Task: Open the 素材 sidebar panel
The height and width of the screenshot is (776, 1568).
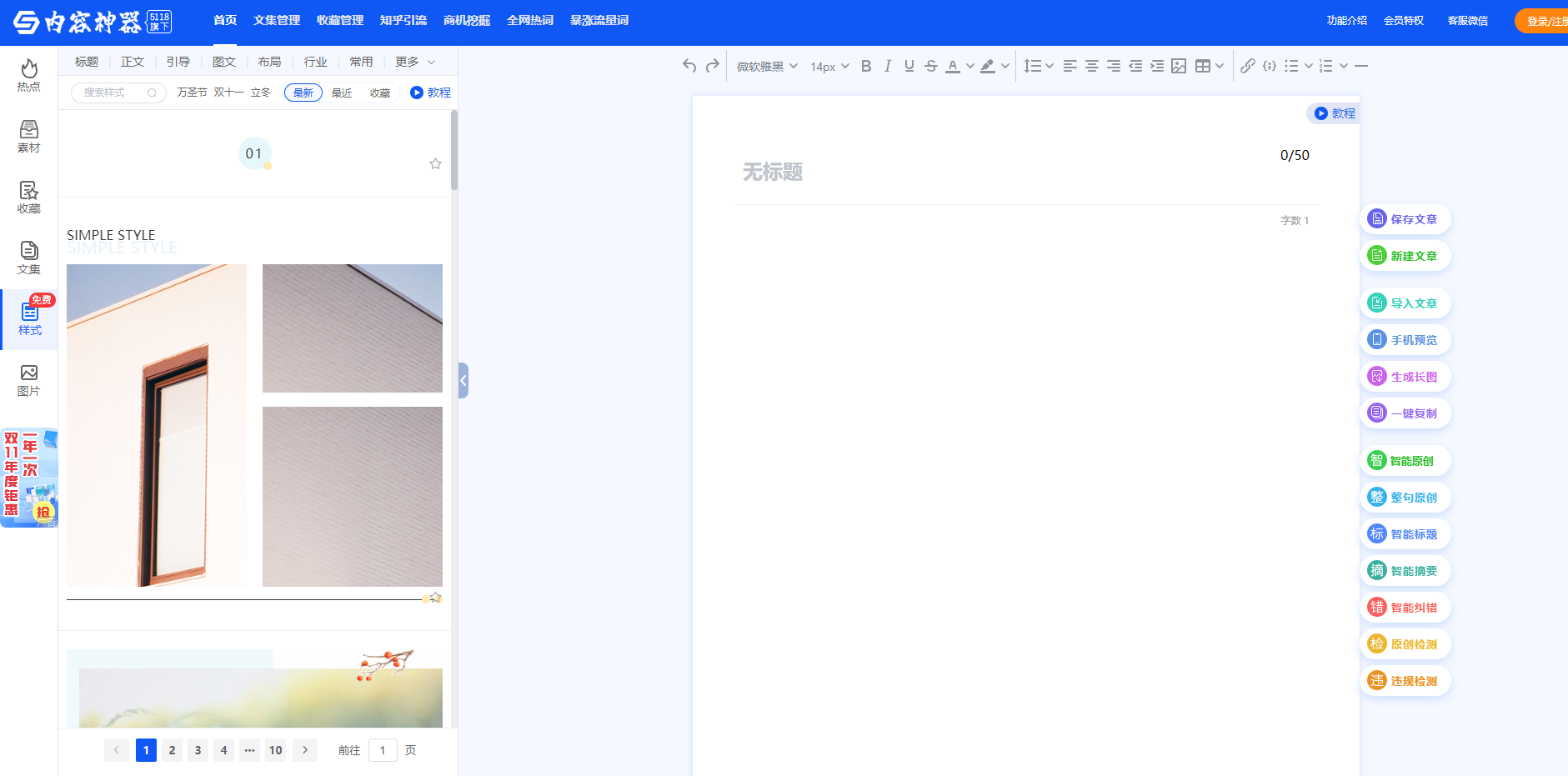Action: point(29,137)
